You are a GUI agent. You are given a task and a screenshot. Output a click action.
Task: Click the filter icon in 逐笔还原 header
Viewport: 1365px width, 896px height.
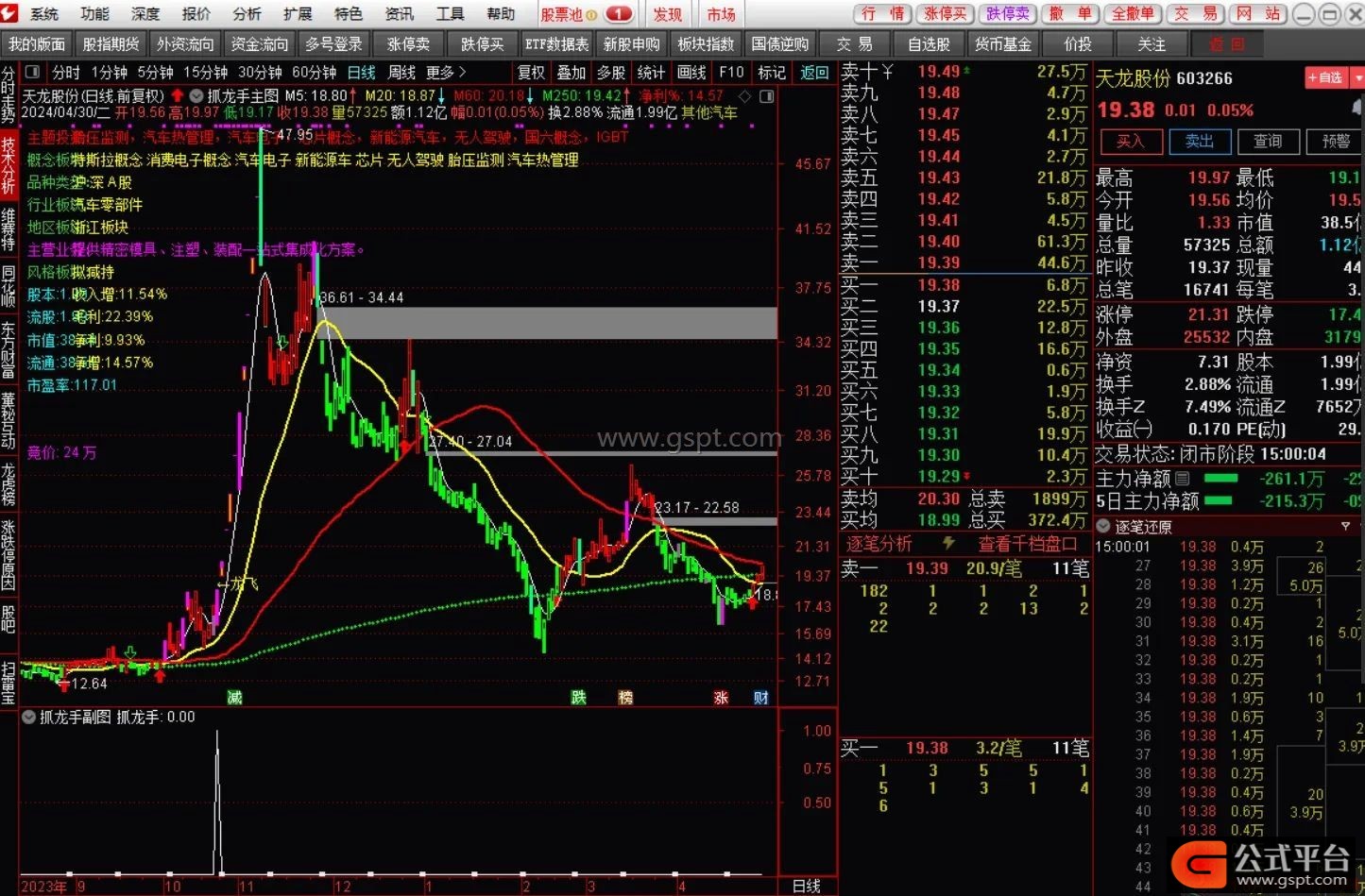[1345, 526]
